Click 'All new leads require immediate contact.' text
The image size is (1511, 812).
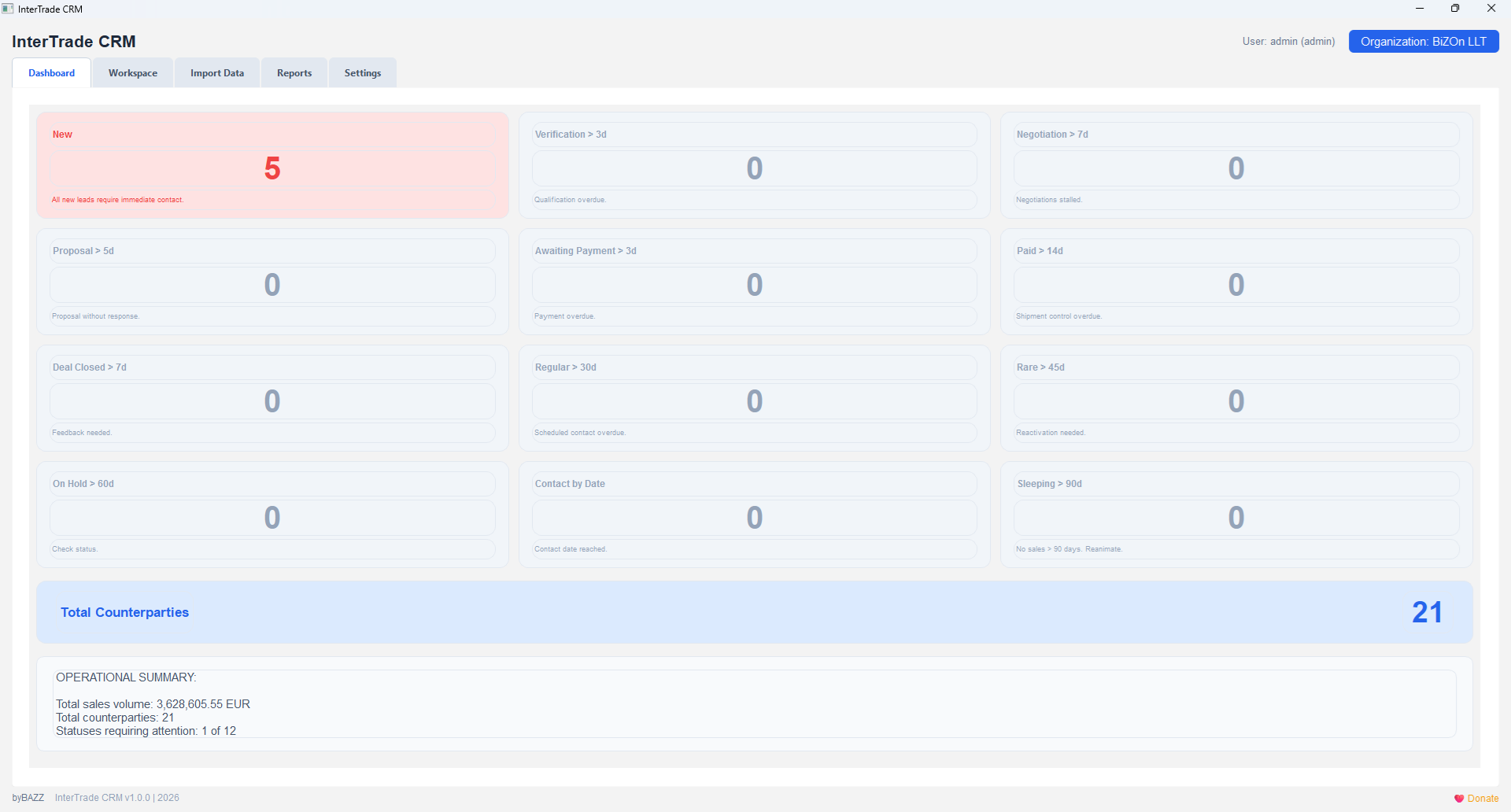click(118, 200)
